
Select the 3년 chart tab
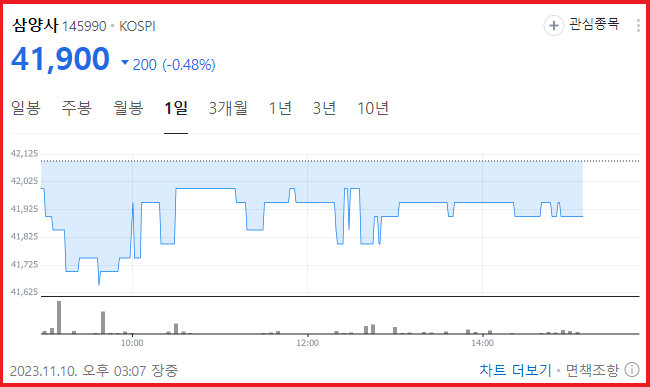pyautogui.click(x=324, y=108)
